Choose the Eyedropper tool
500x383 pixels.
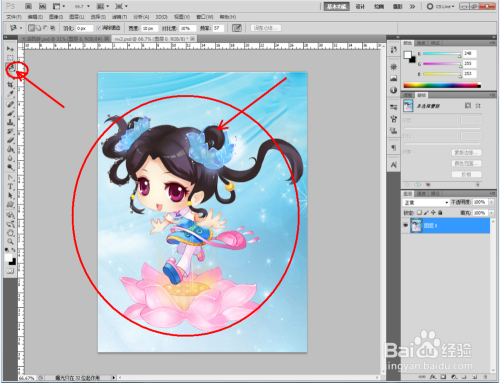point(10,94)
